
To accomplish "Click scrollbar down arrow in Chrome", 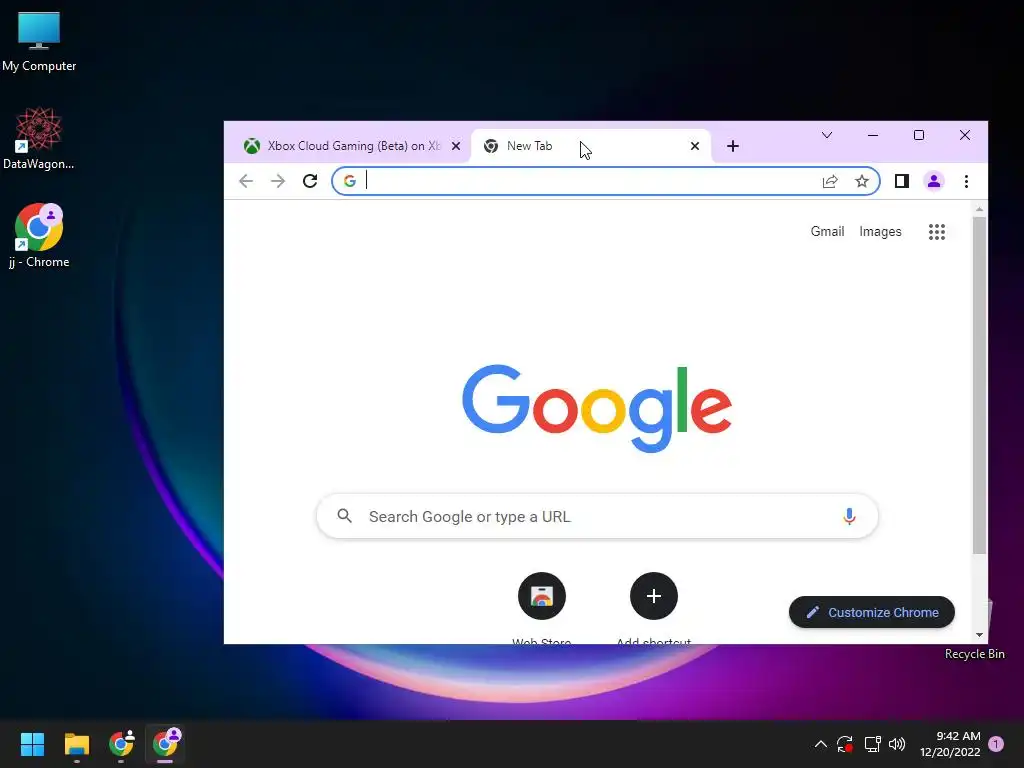I will tap(979, 635).
